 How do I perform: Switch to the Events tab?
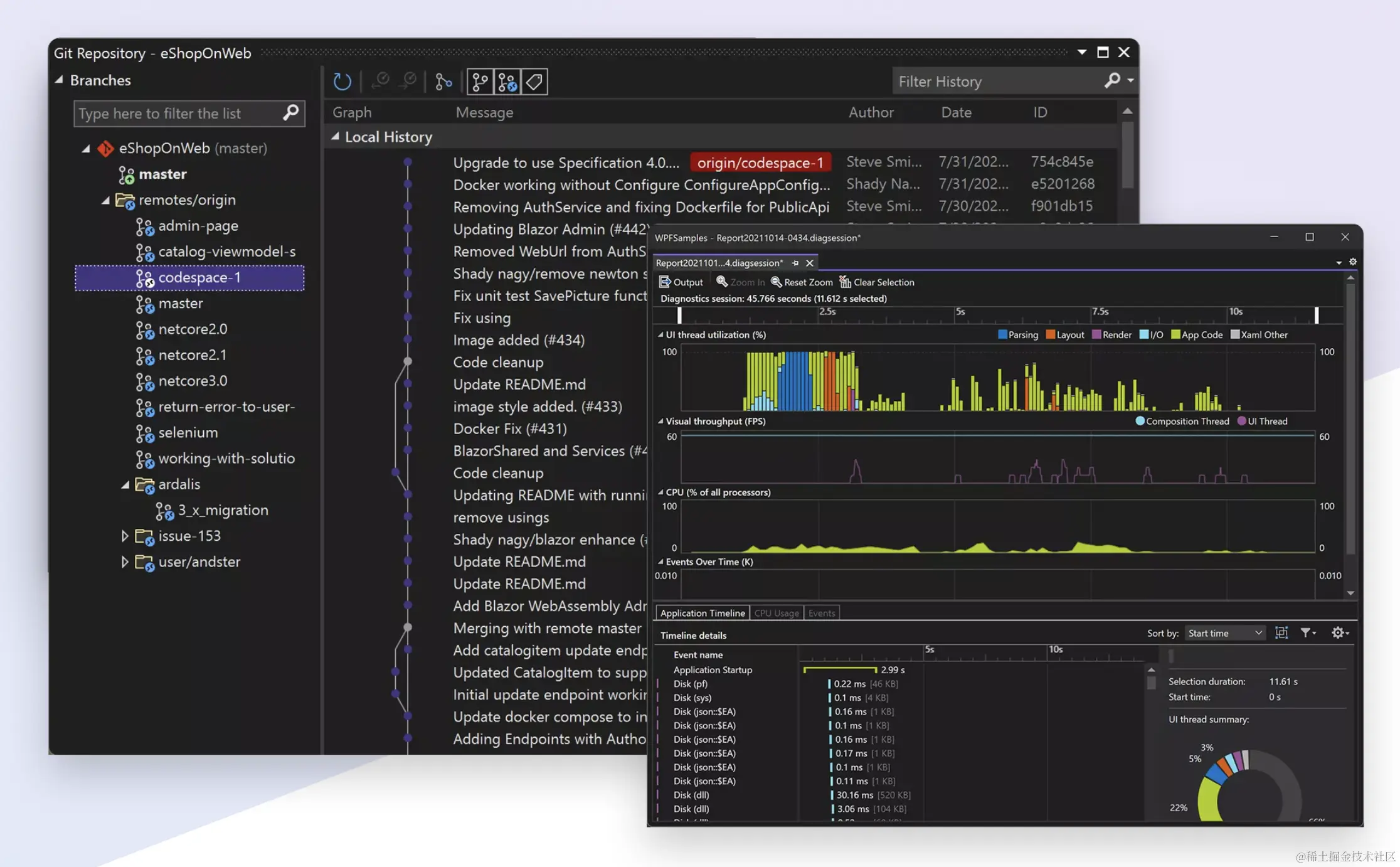822,613
